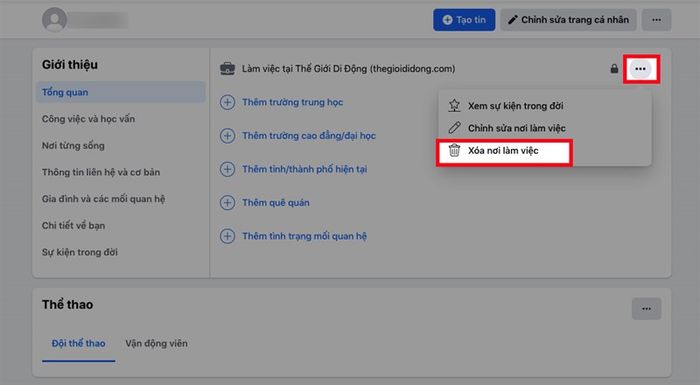Screen dimensions: 700x385
Task: Switch to Vận động viên tab
Action: [156, 343]
